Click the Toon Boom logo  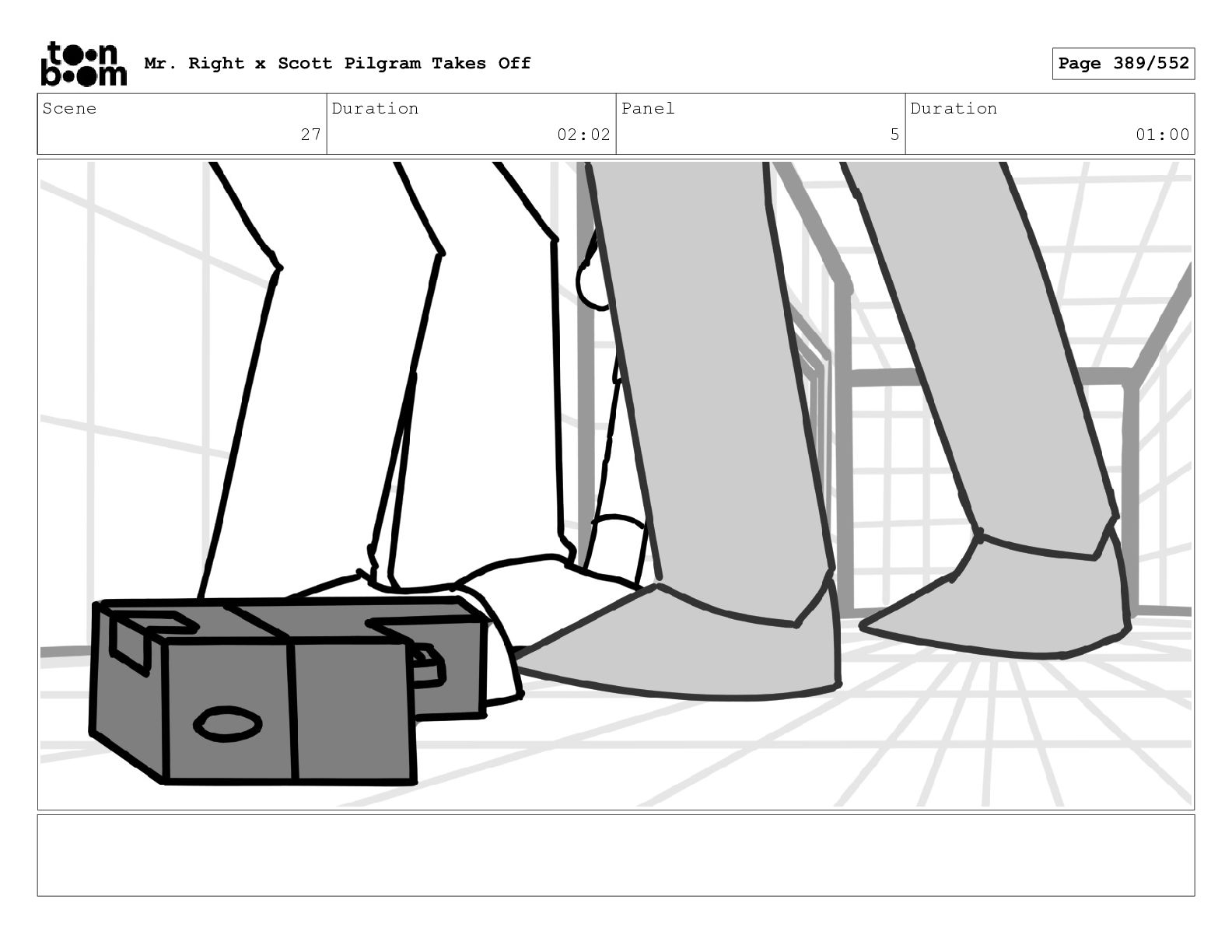(83, 64)
